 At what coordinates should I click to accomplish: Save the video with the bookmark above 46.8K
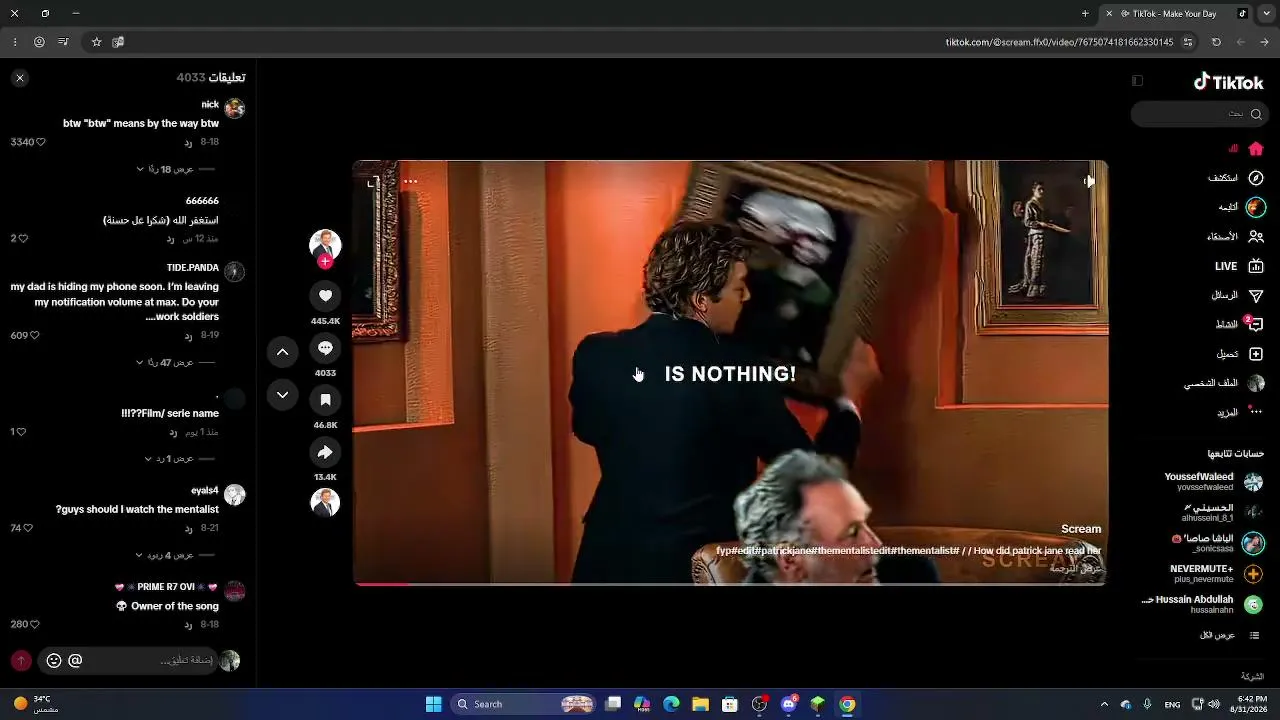(325, 400)
